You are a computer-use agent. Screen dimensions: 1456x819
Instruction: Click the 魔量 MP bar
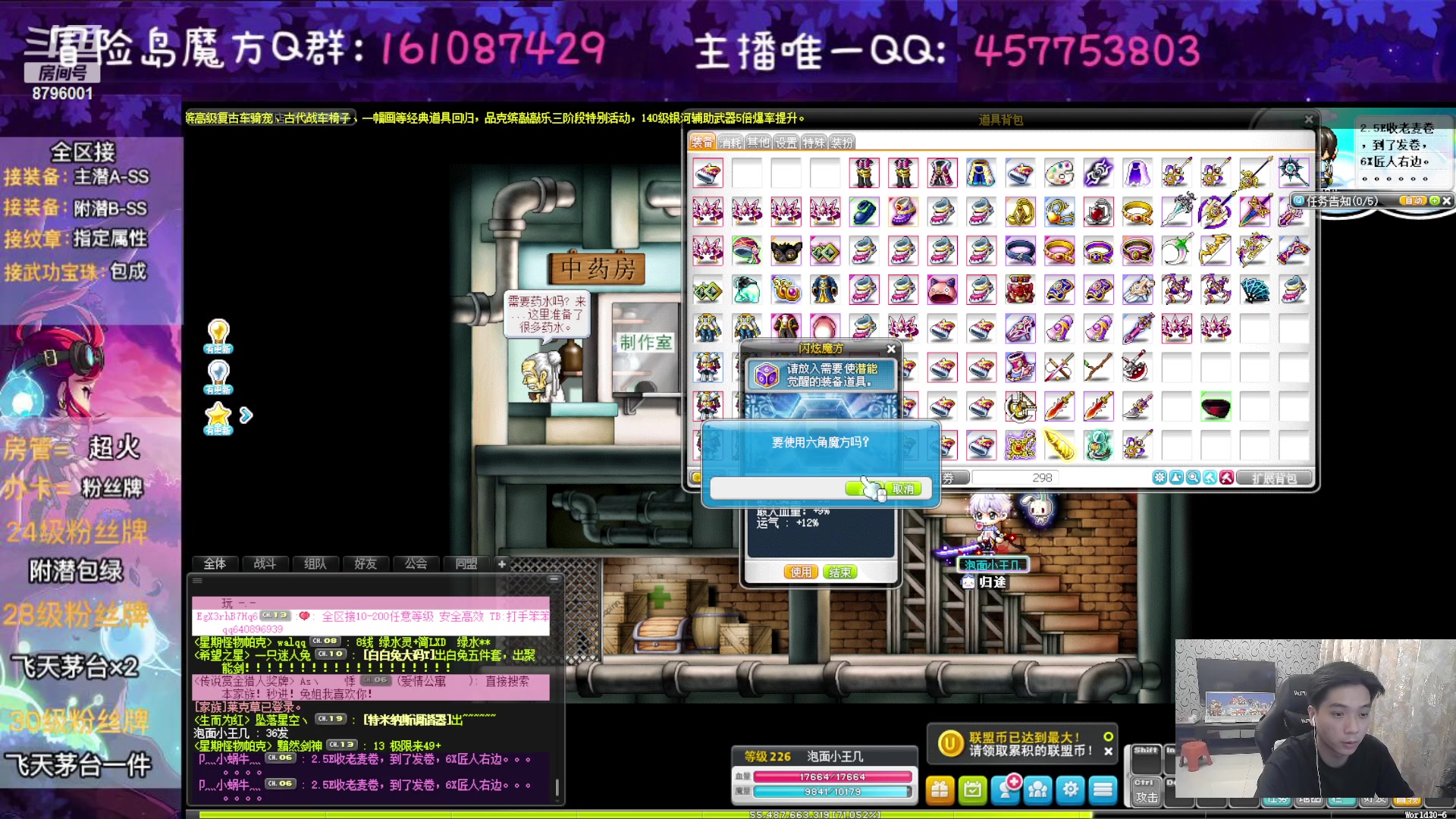click(x=833, y=792)
